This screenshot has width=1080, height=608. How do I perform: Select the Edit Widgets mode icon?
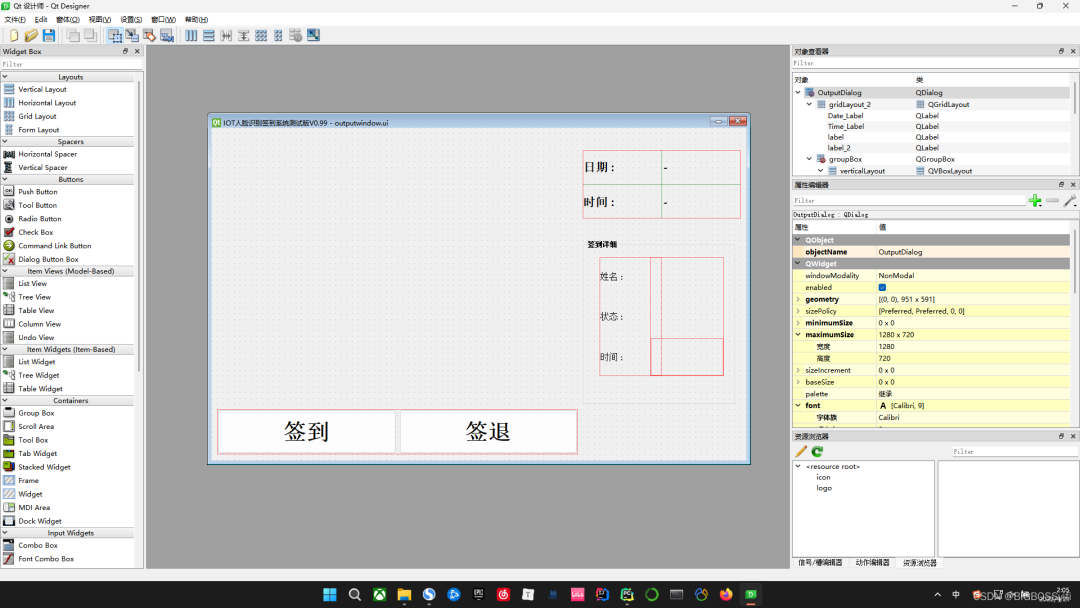point(115,35)
